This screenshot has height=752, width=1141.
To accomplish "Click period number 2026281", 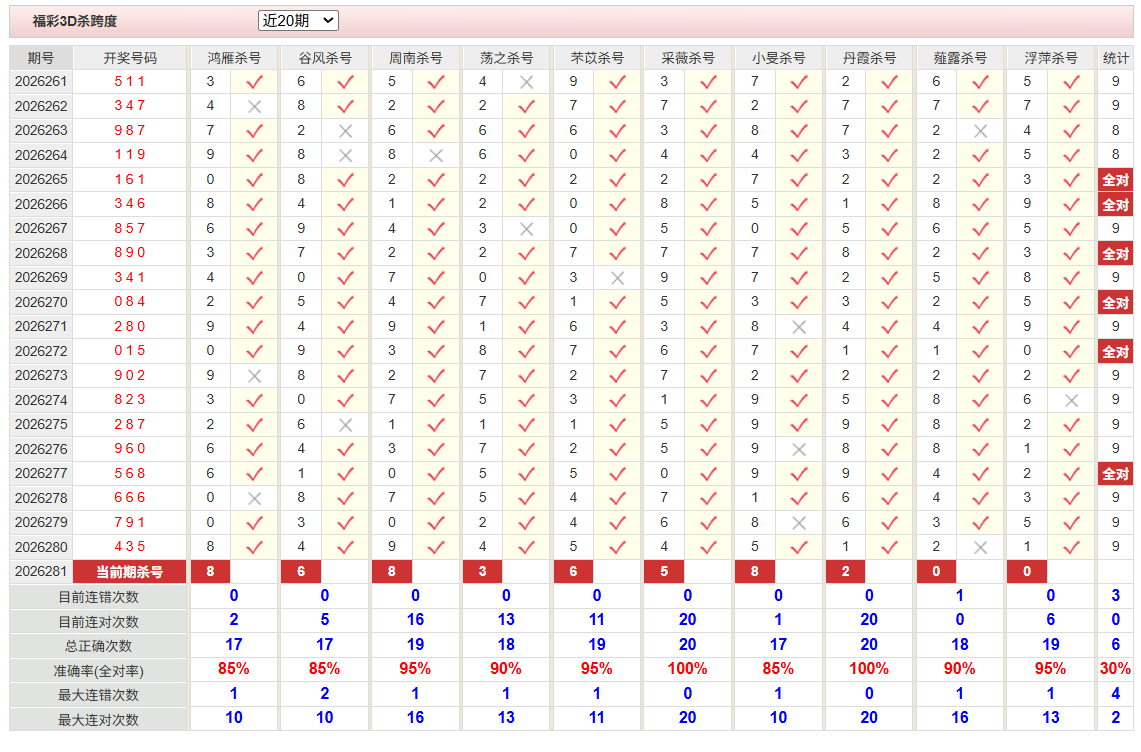I will pos(41,571).
